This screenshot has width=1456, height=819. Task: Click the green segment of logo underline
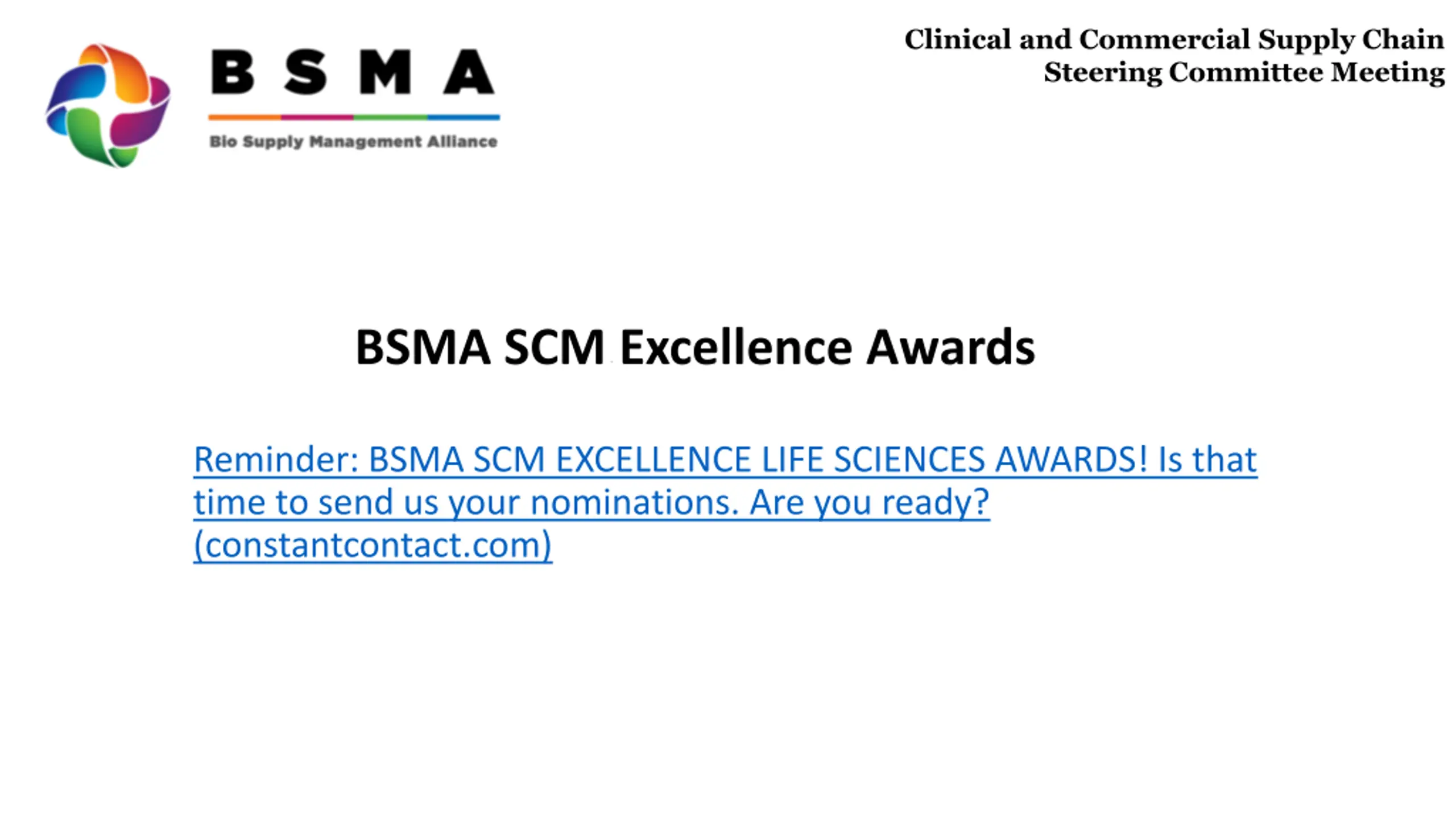(x=390, y=117)
